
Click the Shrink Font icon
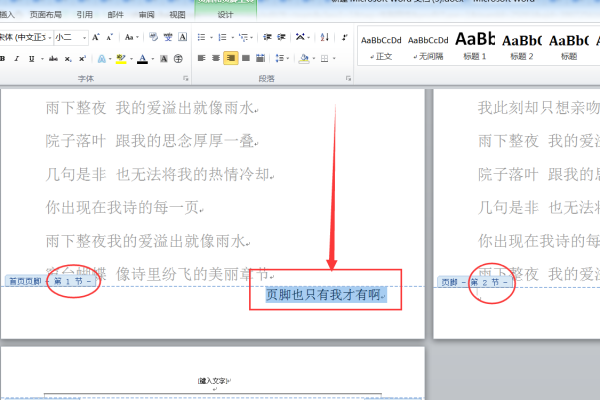pos(110,37)
